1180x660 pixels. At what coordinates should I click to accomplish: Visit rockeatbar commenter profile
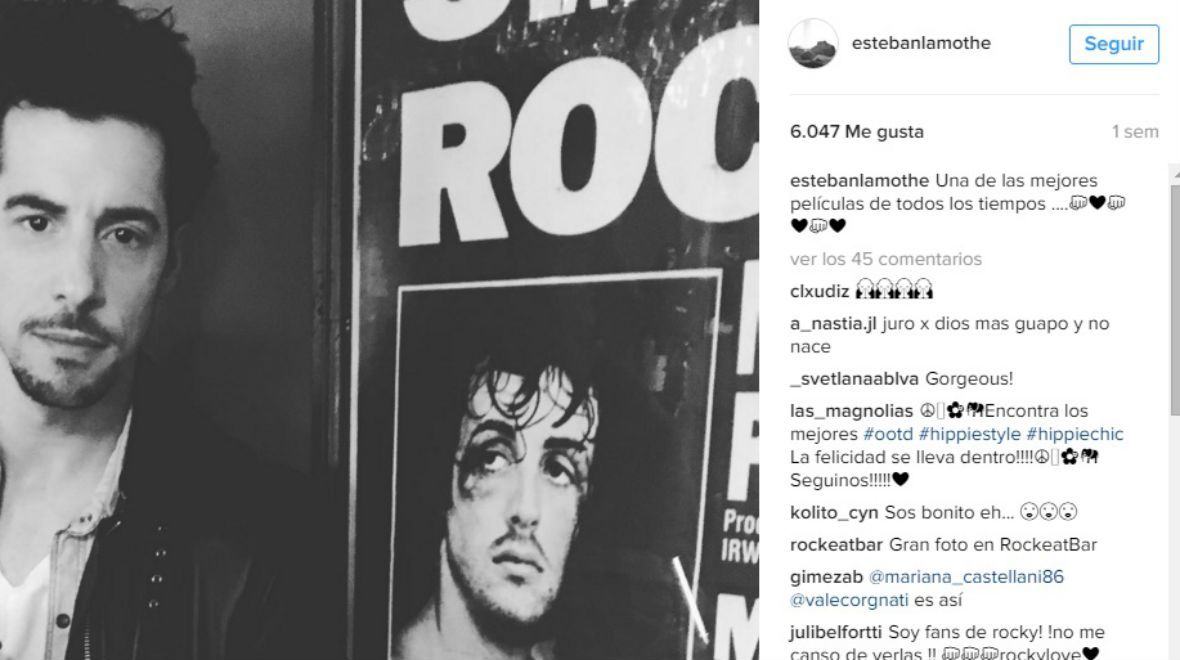pyautogui.click(x=836, y=545)
